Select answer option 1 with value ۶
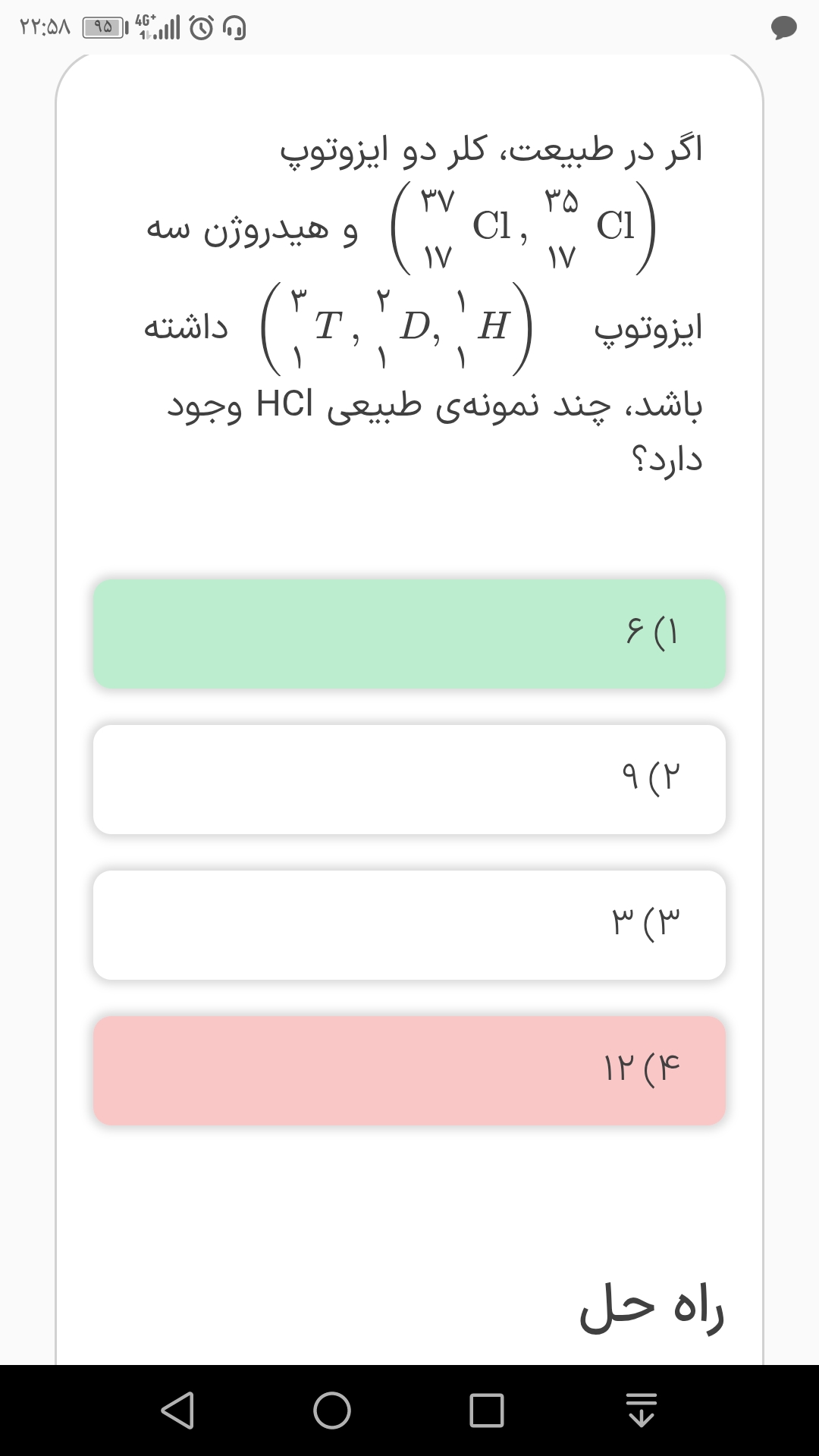The width and height of the screenshot is (819, 1456). [x=409, y=634]
